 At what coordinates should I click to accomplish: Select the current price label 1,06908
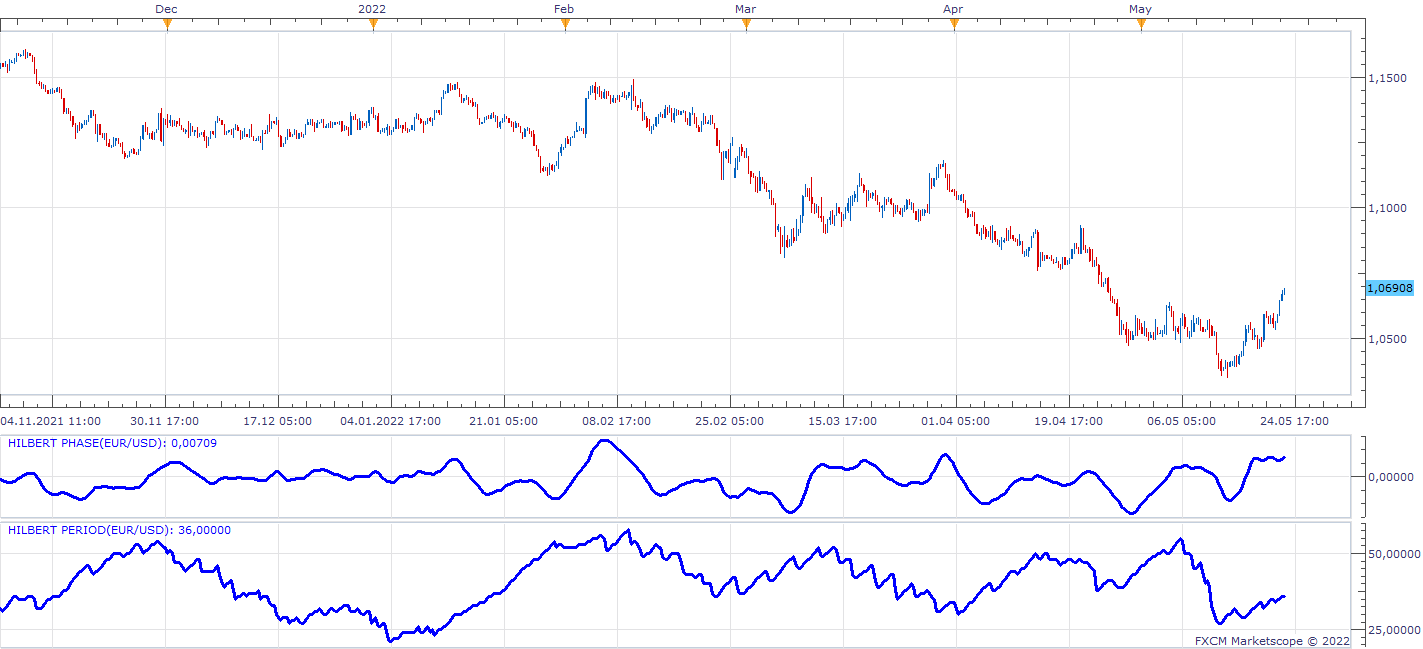pos(1388,288)
